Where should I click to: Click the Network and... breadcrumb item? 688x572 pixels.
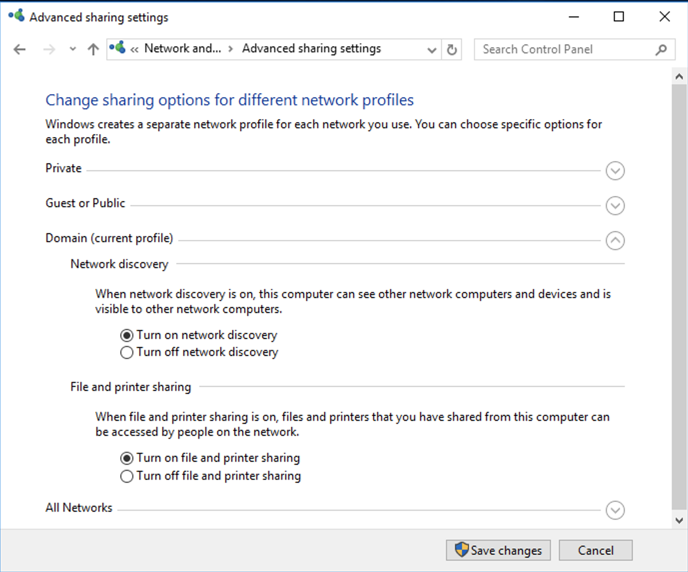[182, 49]
